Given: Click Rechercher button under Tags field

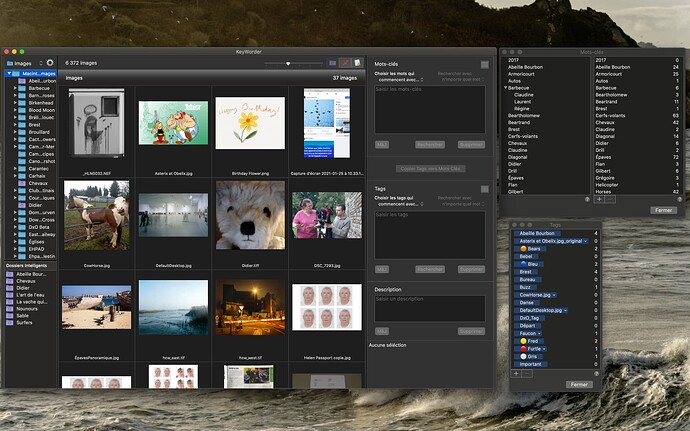Looking at the screenshot, I should point(430,269).
